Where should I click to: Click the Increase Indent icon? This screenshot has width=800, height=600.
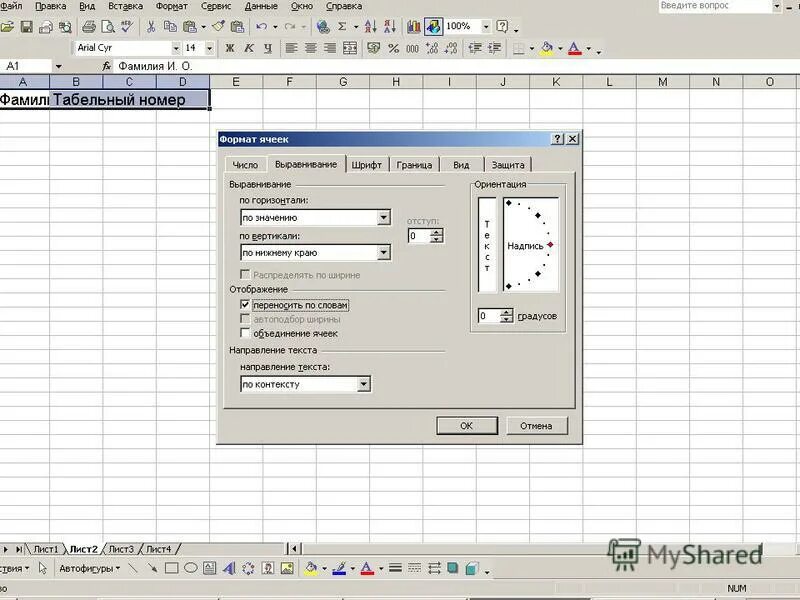[x=494, y=48]
